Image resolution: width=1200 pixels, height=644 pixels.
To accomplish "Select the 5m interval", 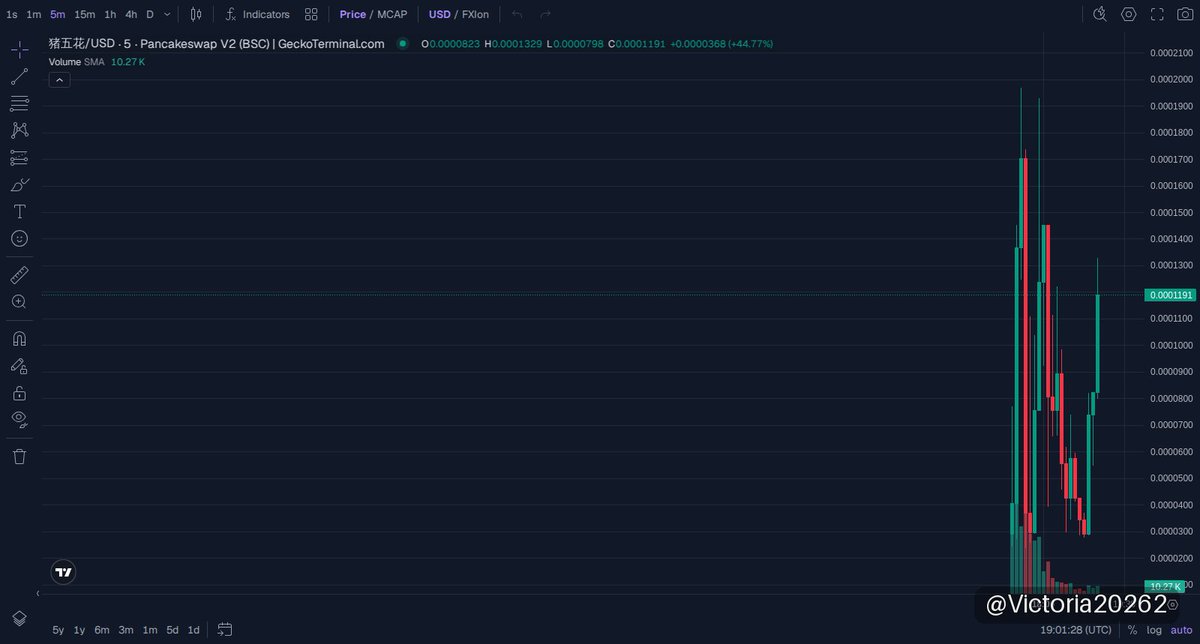I will 58,14.
